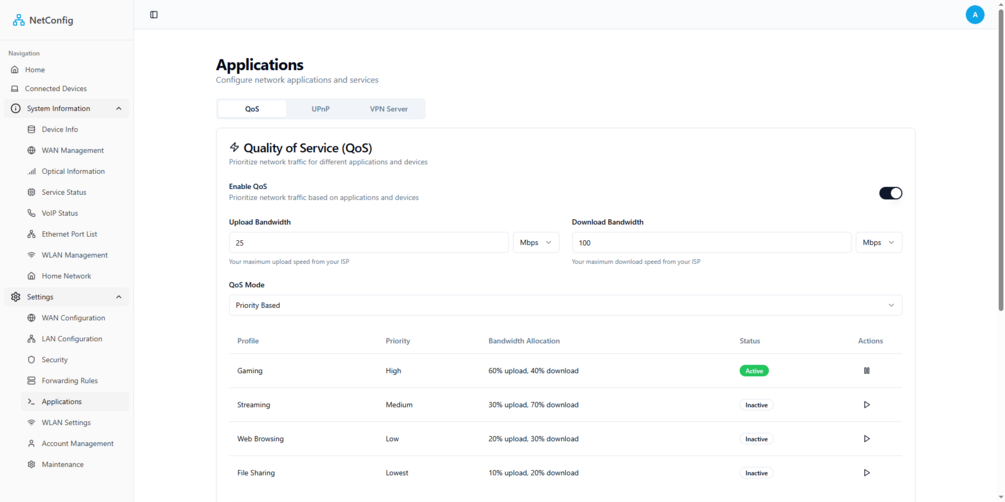Click the NetConfig logo icon
The height and width of the screenshot is (502, 1005).
(x=19, y=20)
